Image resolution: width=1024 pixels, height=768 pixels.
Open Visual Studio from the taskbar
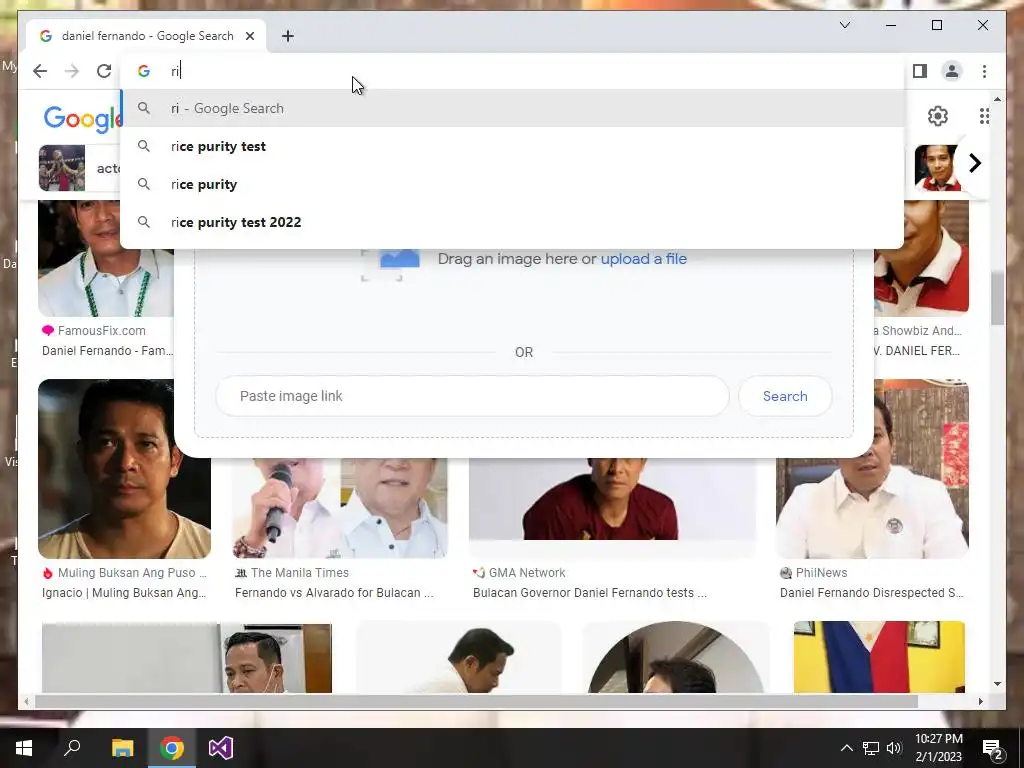click(x=221, y=748)
